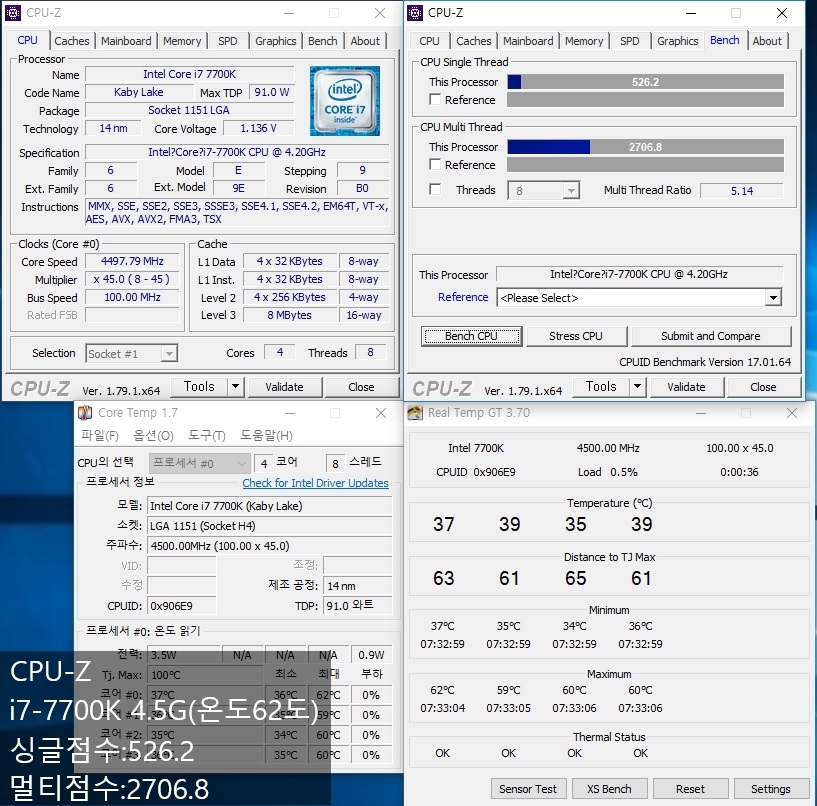817x806 pixels.
Task: Click Level 3 cache 8 MBytes value
Action: click(290, 315)
